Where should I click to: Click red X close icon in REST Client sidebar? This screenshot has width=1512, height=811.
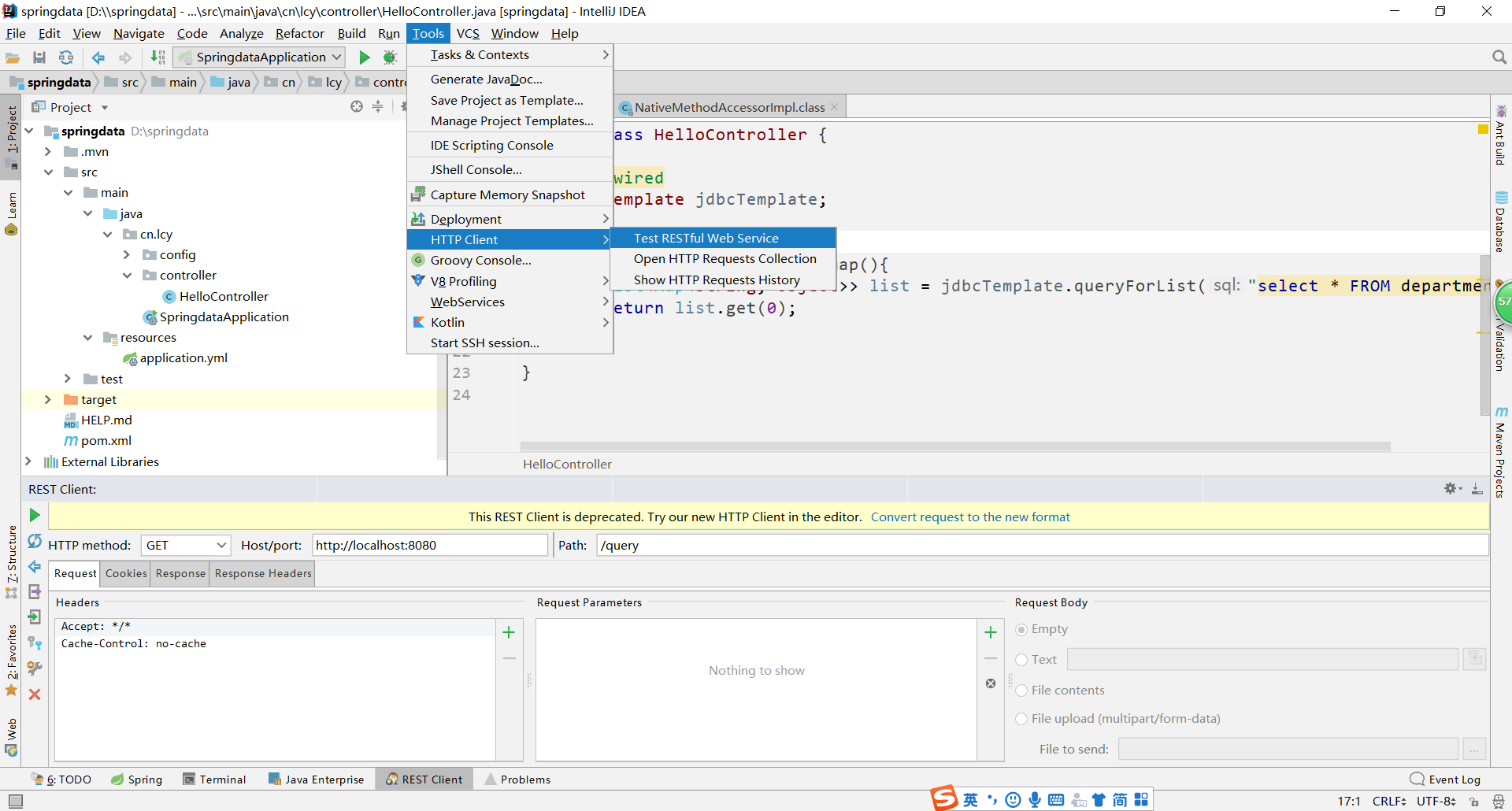pos(35,694)
